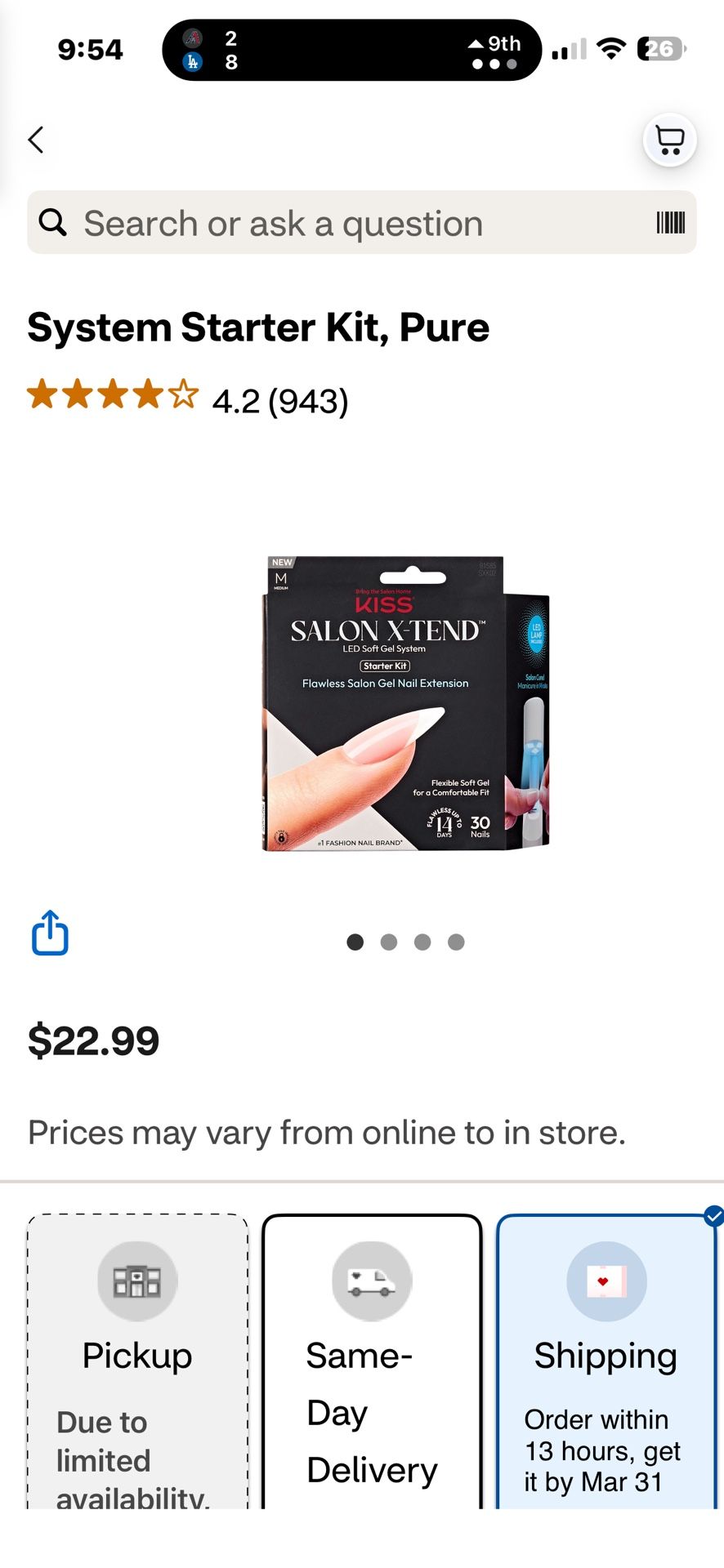Share this product via share icon
724x1568 pixels.
coord(50,933)
